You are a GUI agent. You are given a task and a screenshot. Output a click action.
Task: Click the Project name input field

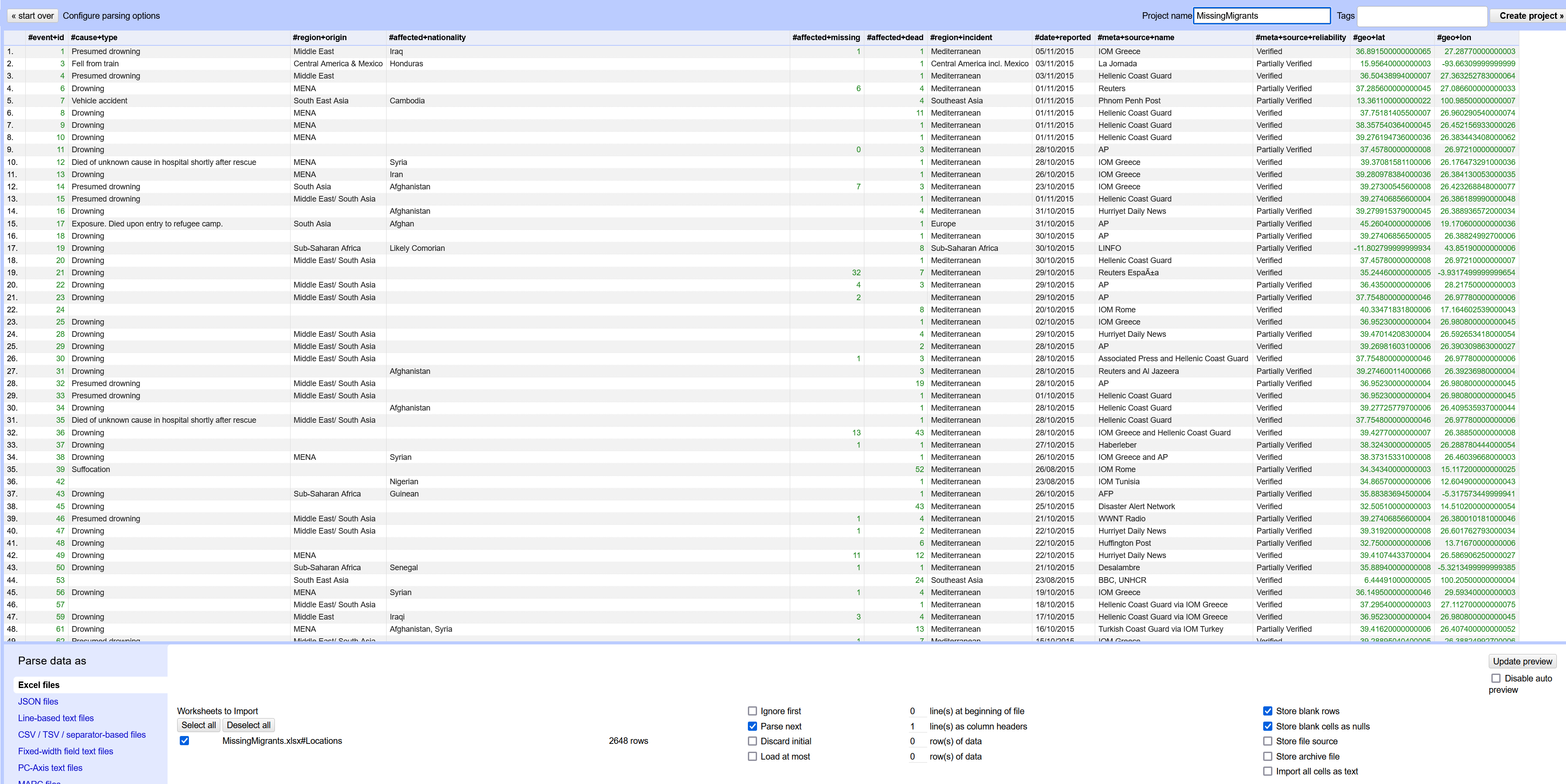point(1261,16)
